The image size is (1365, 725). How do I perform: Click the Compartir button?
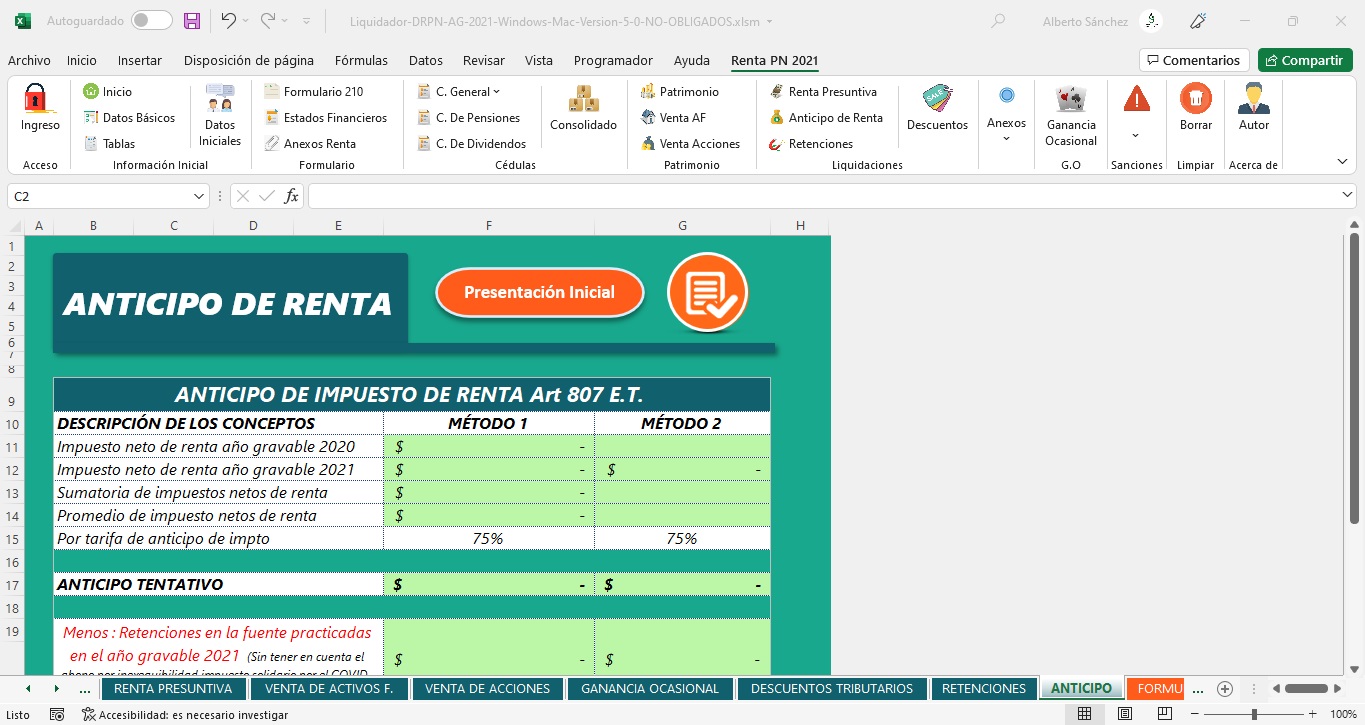[x=1305, y=60]
